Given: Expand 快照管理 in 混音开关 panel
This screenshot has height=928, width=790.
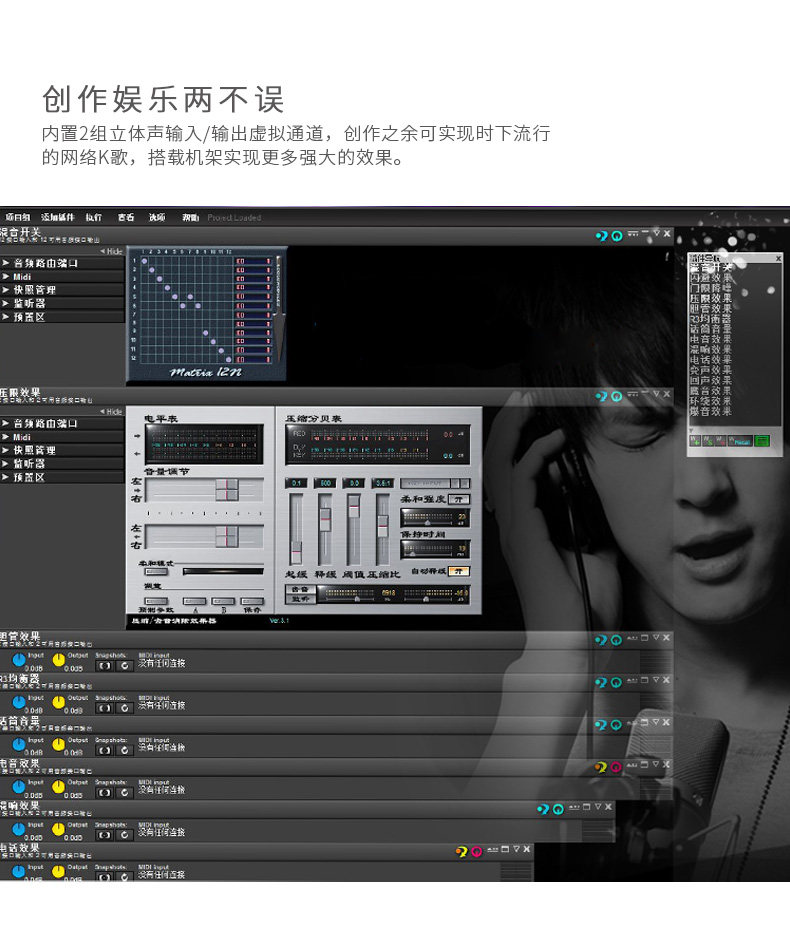Looking at the screenshot, I should tap(62, 289).
